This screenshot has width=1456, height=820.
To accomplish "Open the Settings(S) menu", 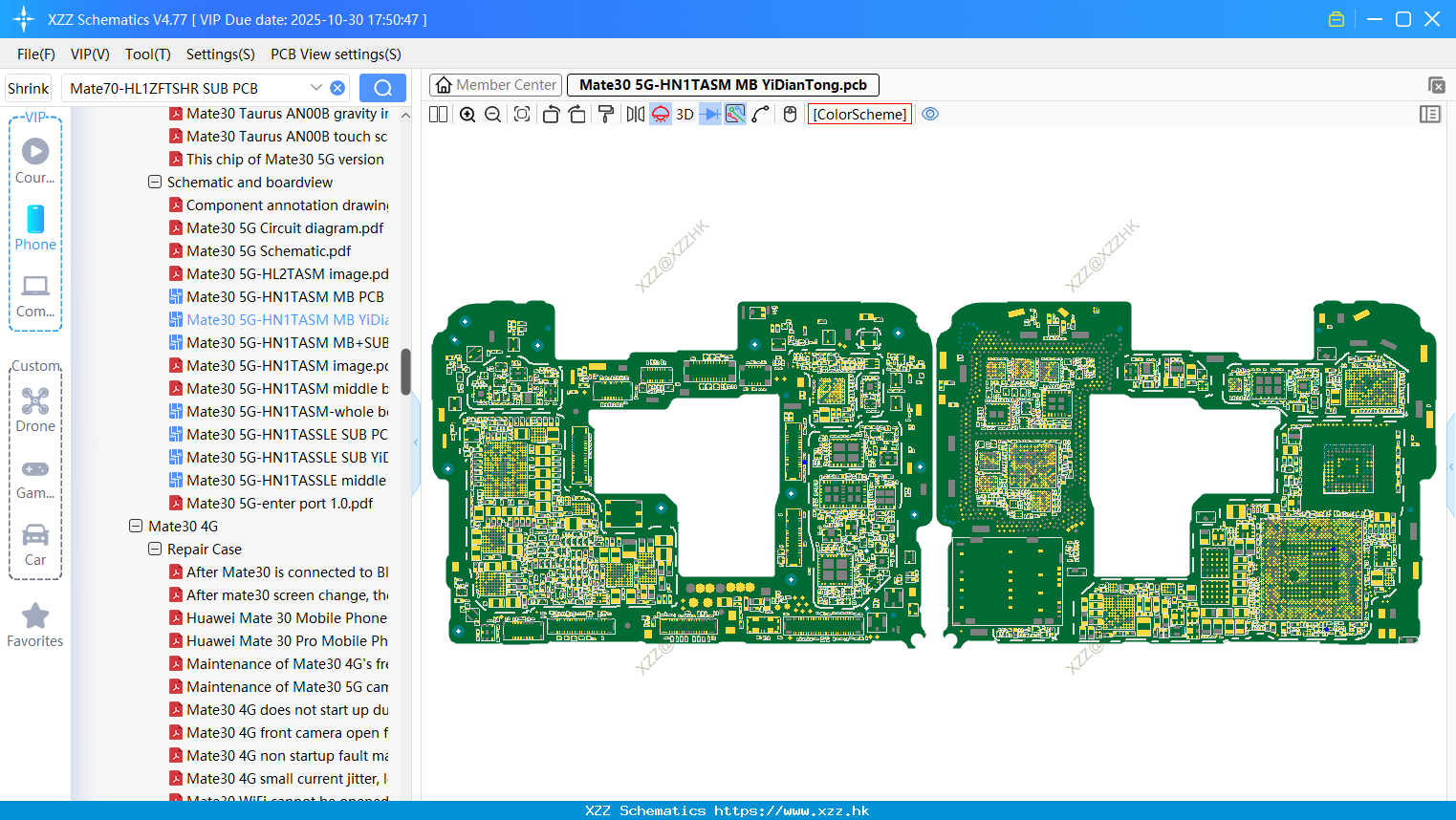I will [221, 54].
